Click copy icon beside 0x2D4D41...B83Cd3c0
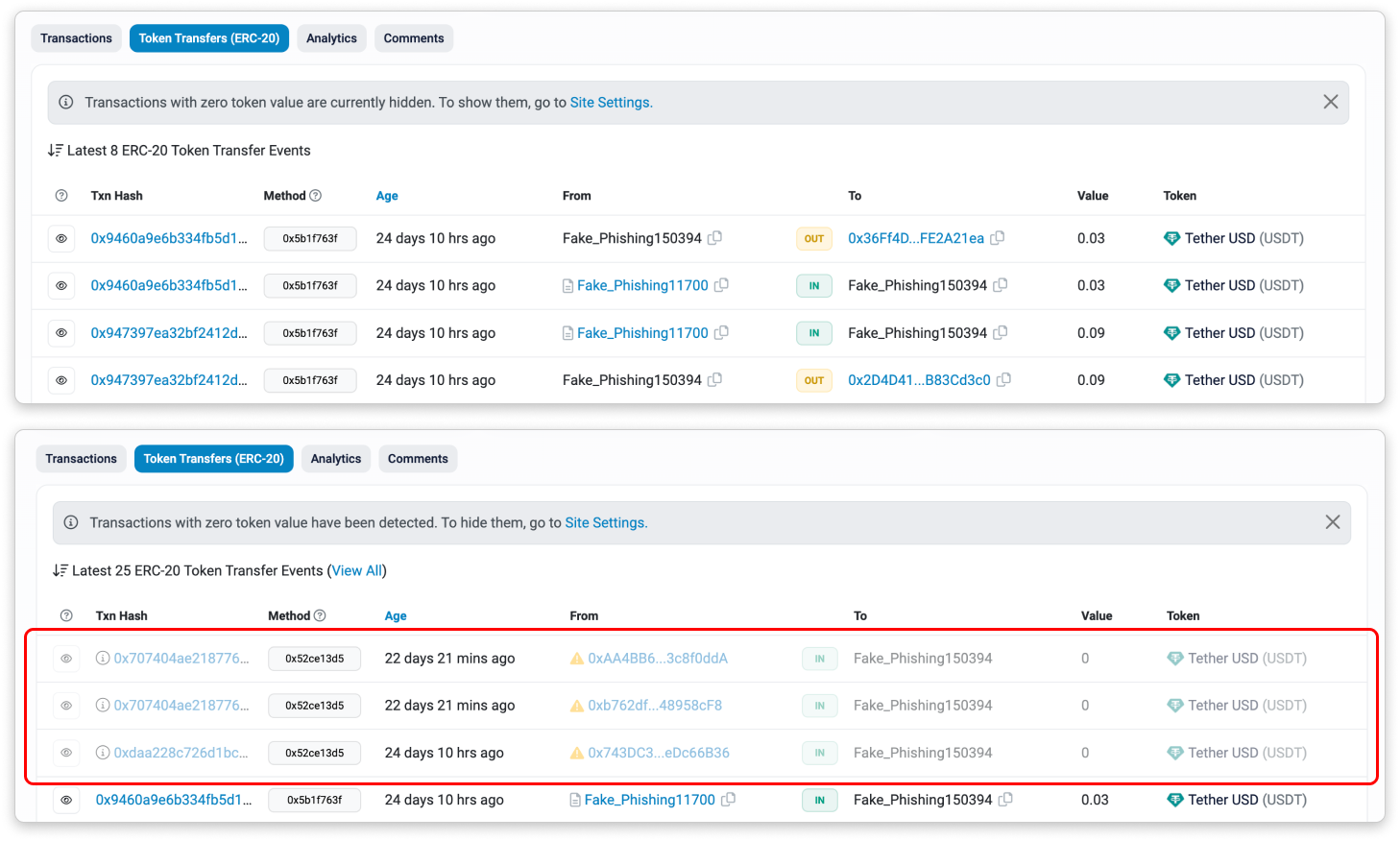The width and height of the screenshot is (1400, 841). click(1003, 380)
